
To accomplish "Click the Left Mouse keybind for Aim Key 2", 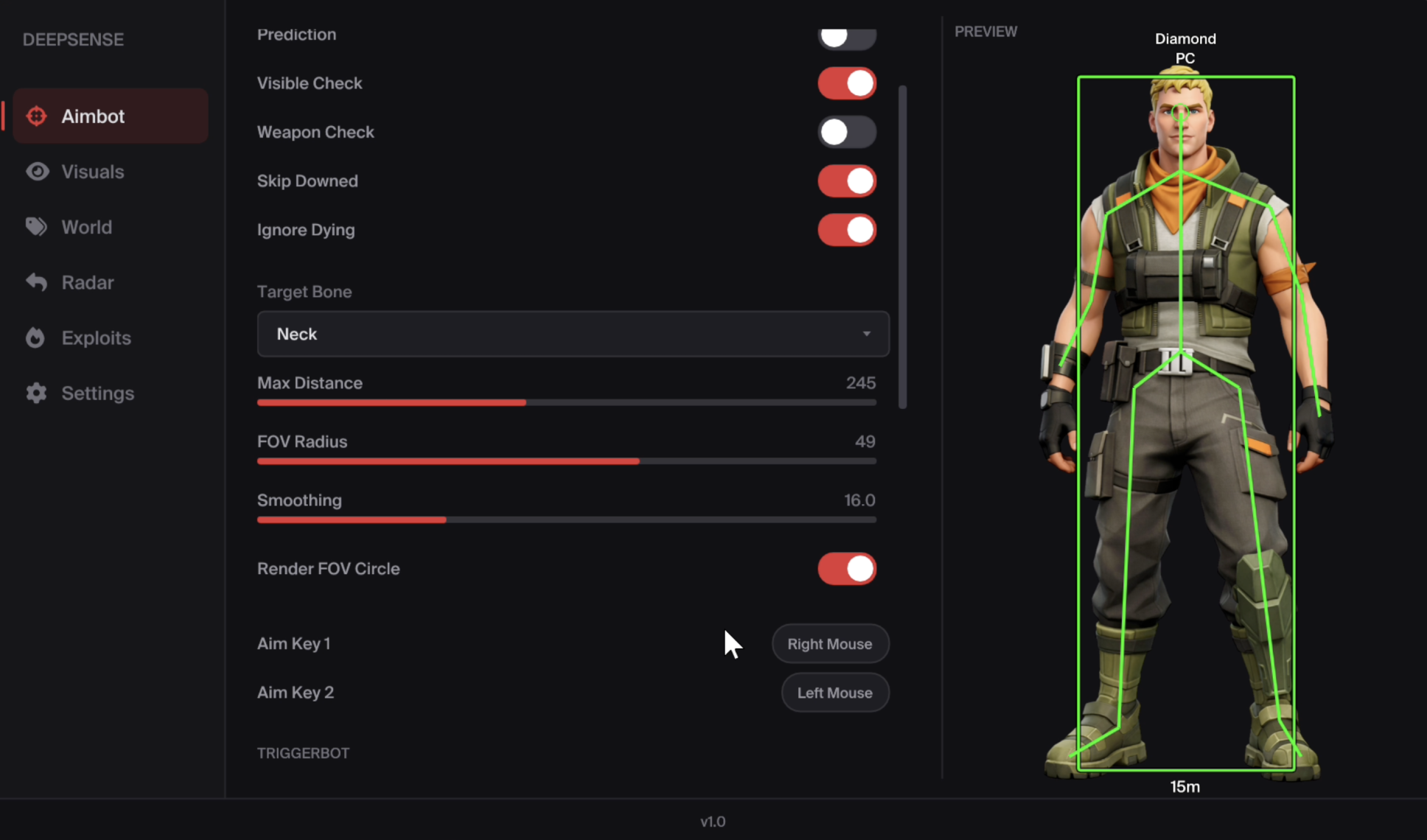I will point(834,693).
